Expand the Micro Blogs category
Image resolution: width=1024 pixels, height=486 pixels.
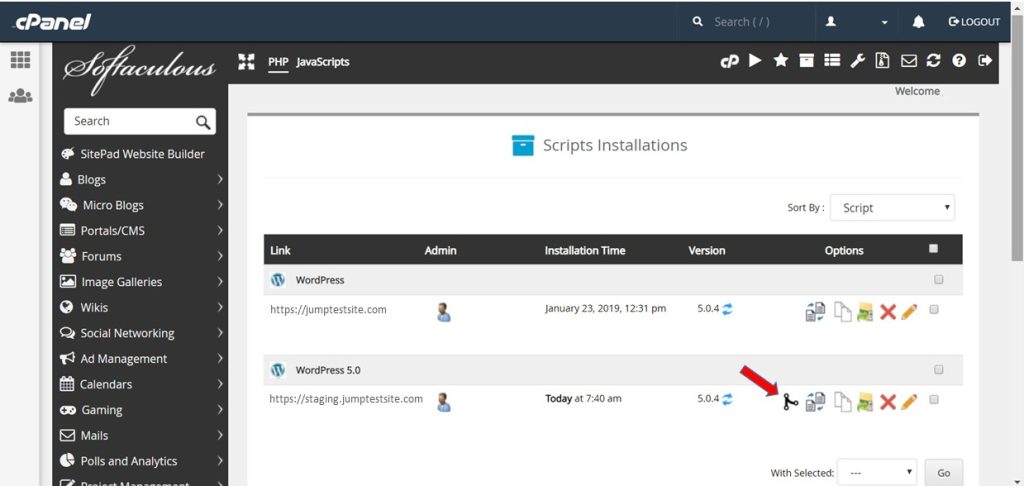pyautogui.click(x=141, y=205)
